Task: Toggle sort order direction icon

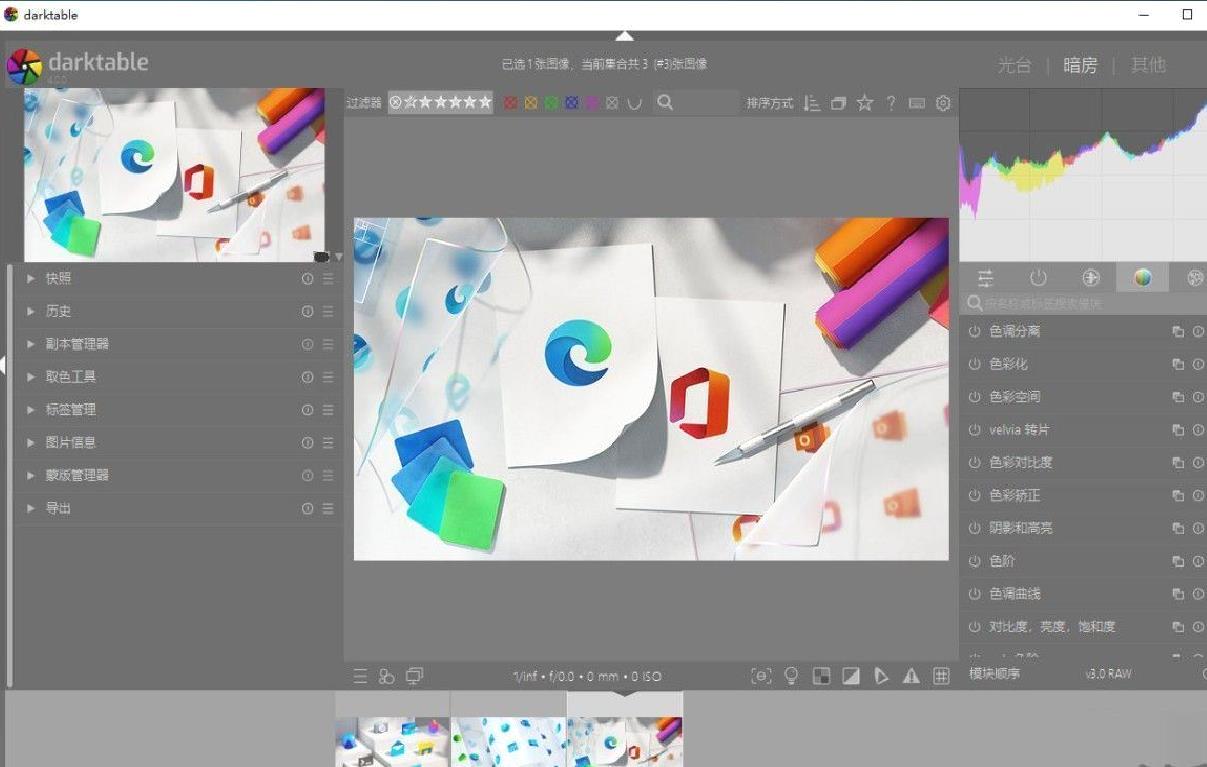Action: tap(812, 103)
